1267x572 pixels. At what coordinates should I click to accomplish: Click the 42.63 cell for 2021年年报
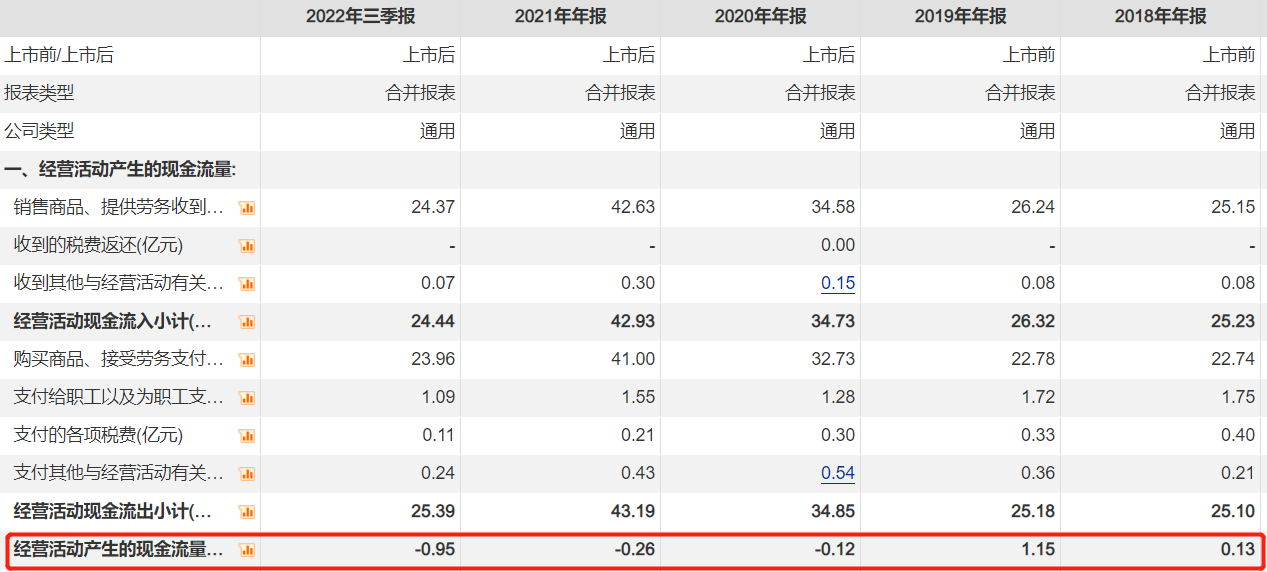(633, 207)
